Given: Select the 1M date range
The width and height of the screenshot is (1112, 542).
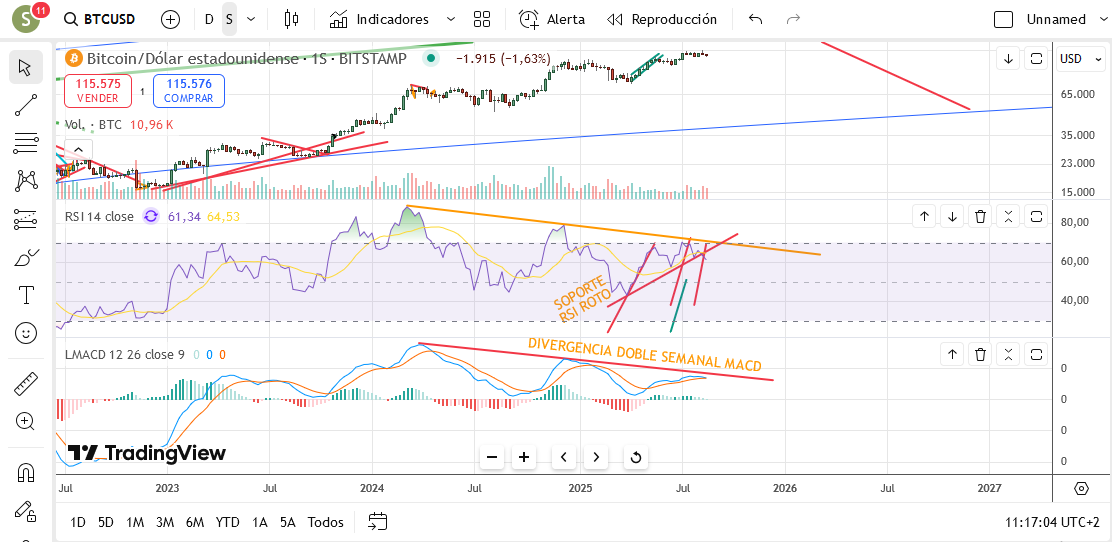Looking at the screenshot, I should click(x=135, y=523).
